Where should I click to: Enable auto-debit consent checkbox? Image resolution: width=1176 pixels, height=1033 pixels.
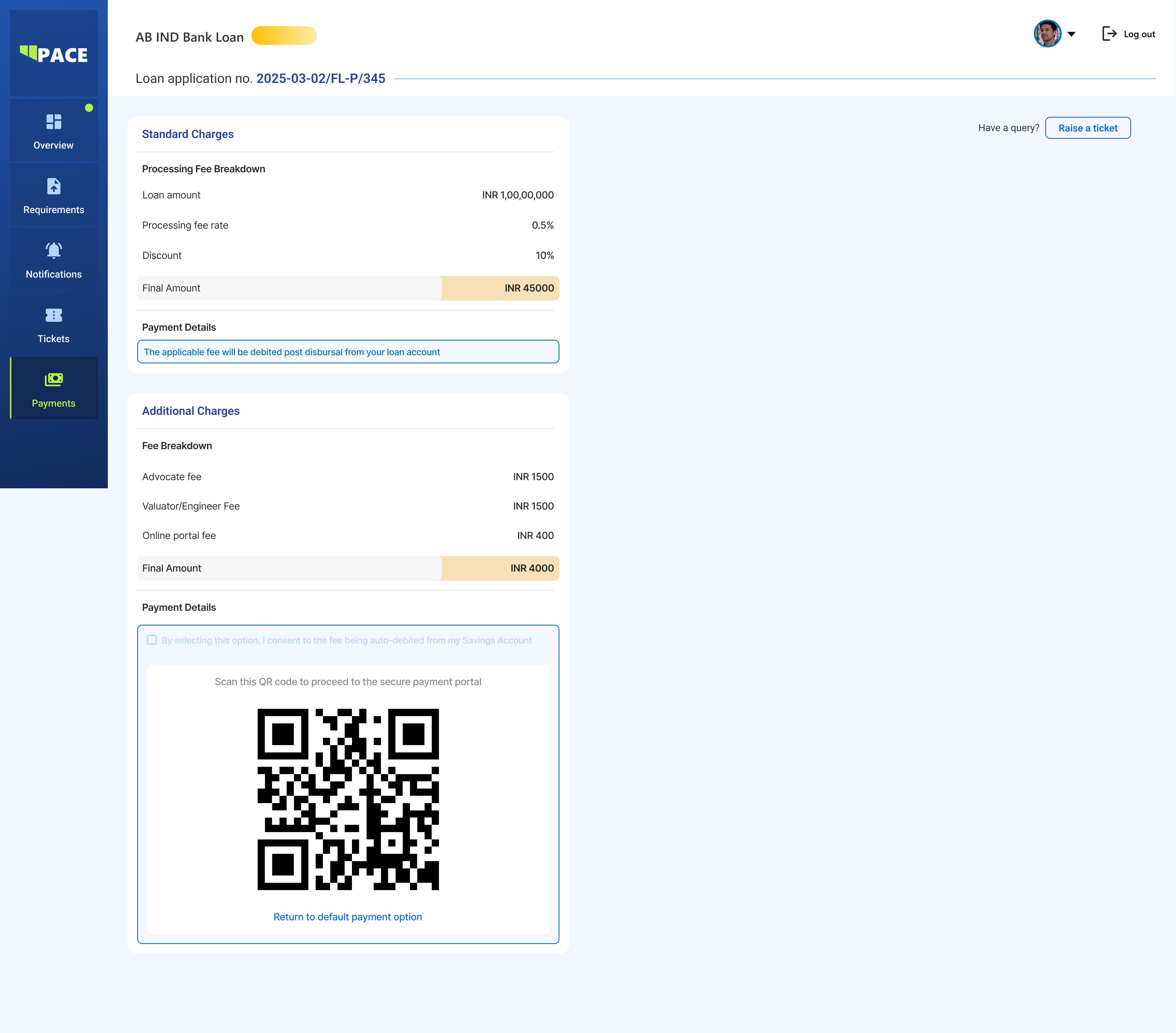point(152,640)
